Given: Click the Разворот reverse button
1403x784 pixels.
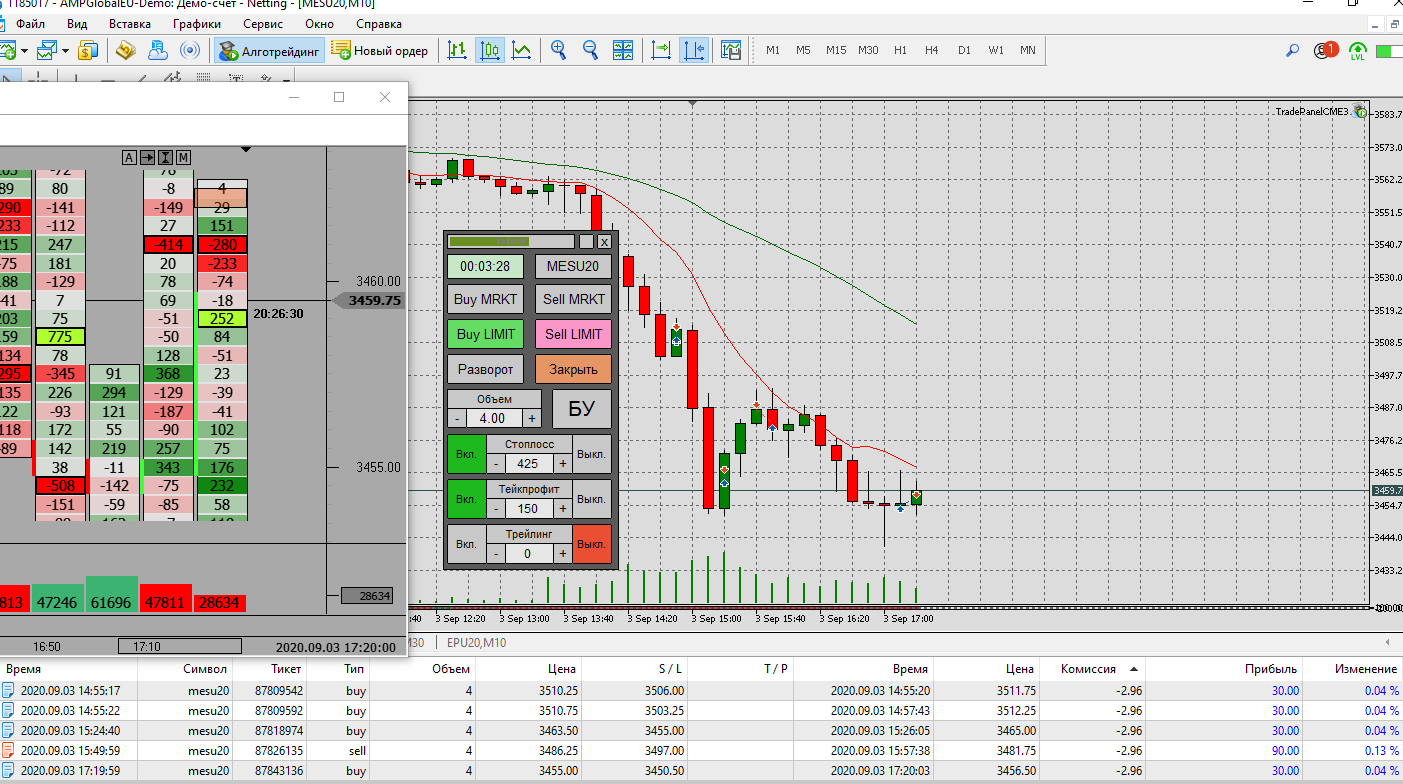Looking at the screenshot, I should (x=485, y=369).
